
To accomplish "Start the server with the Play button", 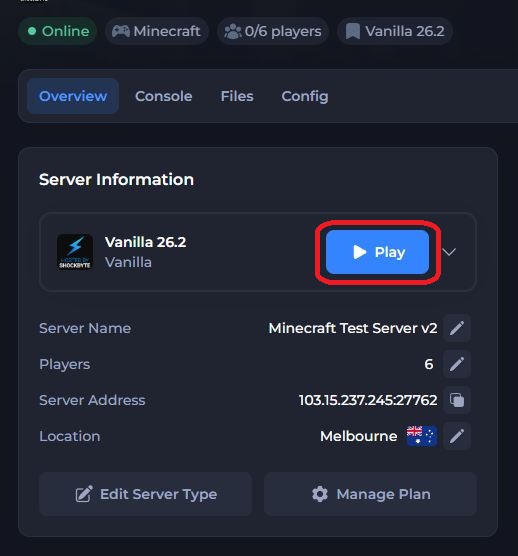I will [x=378, y=252].
